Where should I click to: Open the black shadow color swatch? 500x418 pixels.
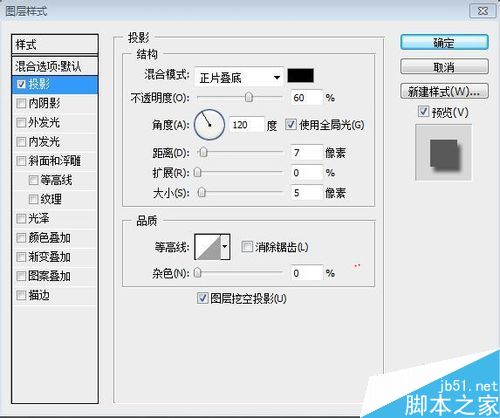tap(301, 76)
